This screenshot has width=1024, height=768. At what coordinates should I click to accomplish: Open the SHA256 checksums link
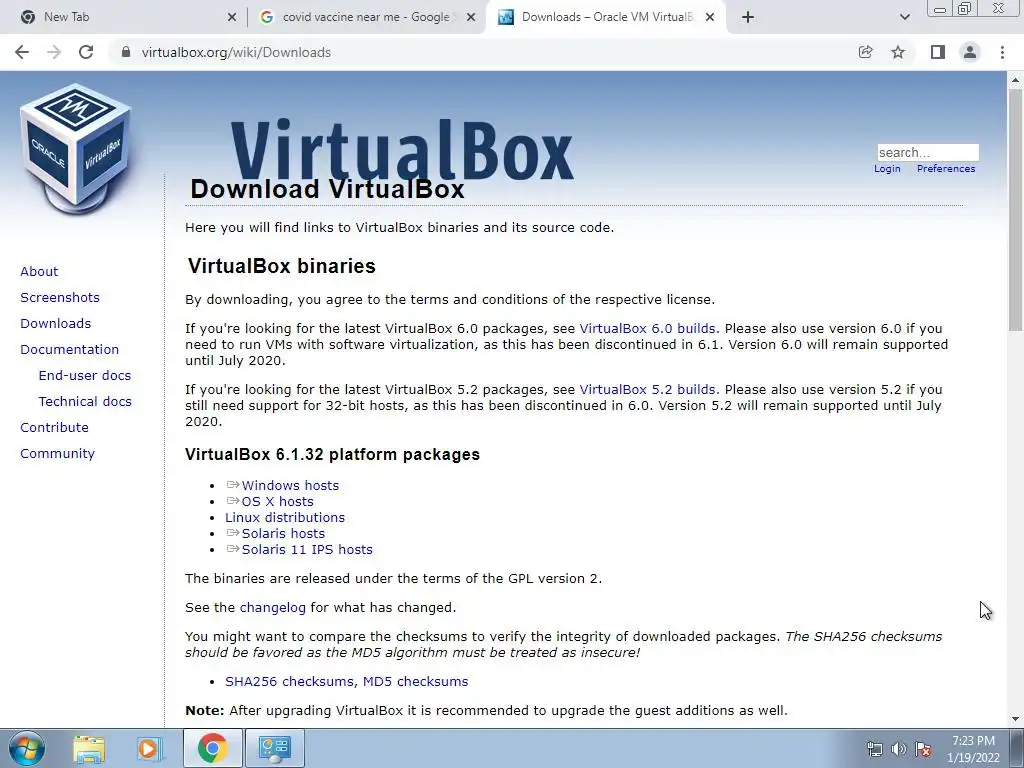pos(291,681)
